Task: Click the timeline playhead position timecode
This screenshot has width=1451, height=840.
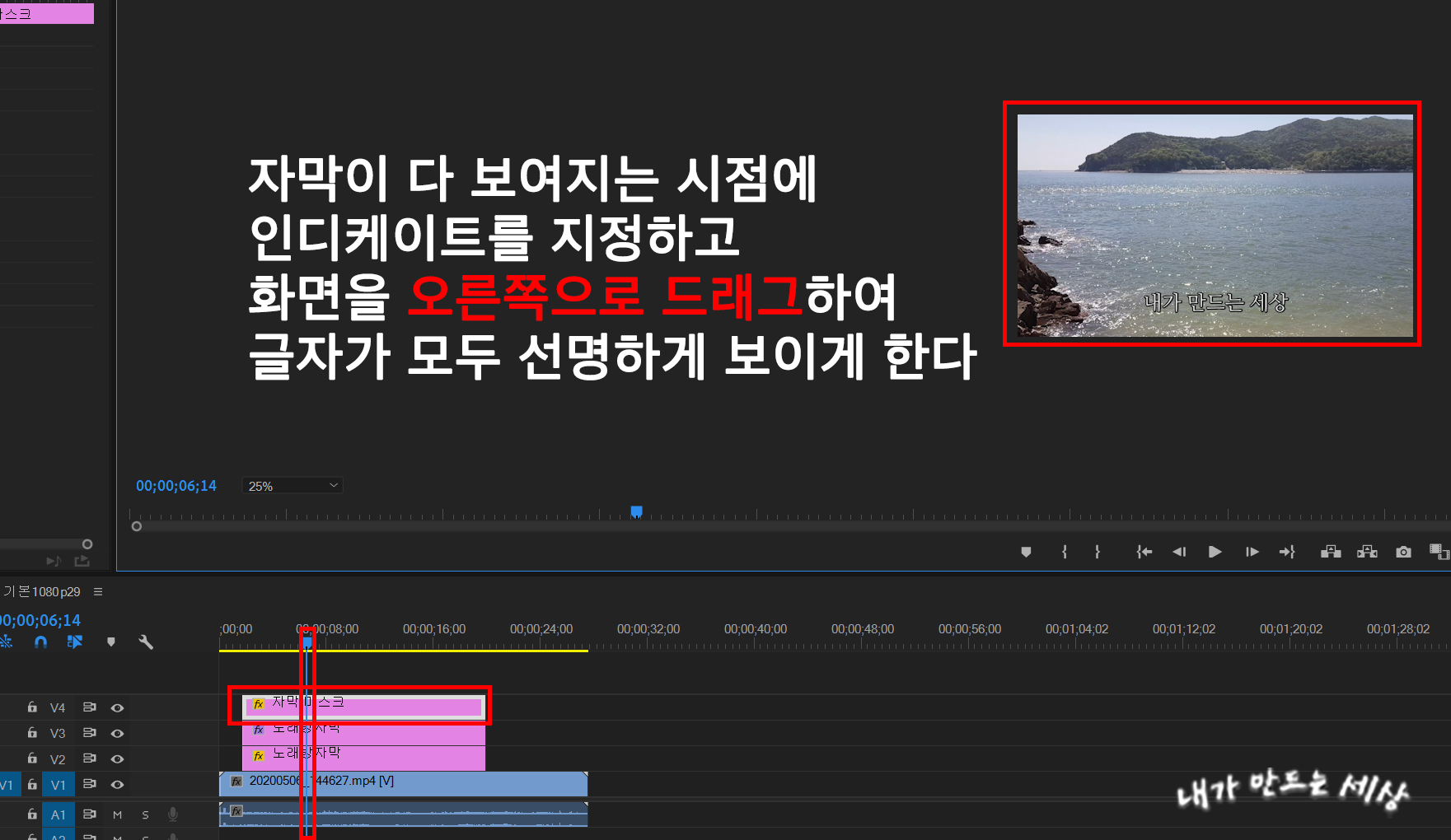Action: pyautogui.click(x=40, y=620)
